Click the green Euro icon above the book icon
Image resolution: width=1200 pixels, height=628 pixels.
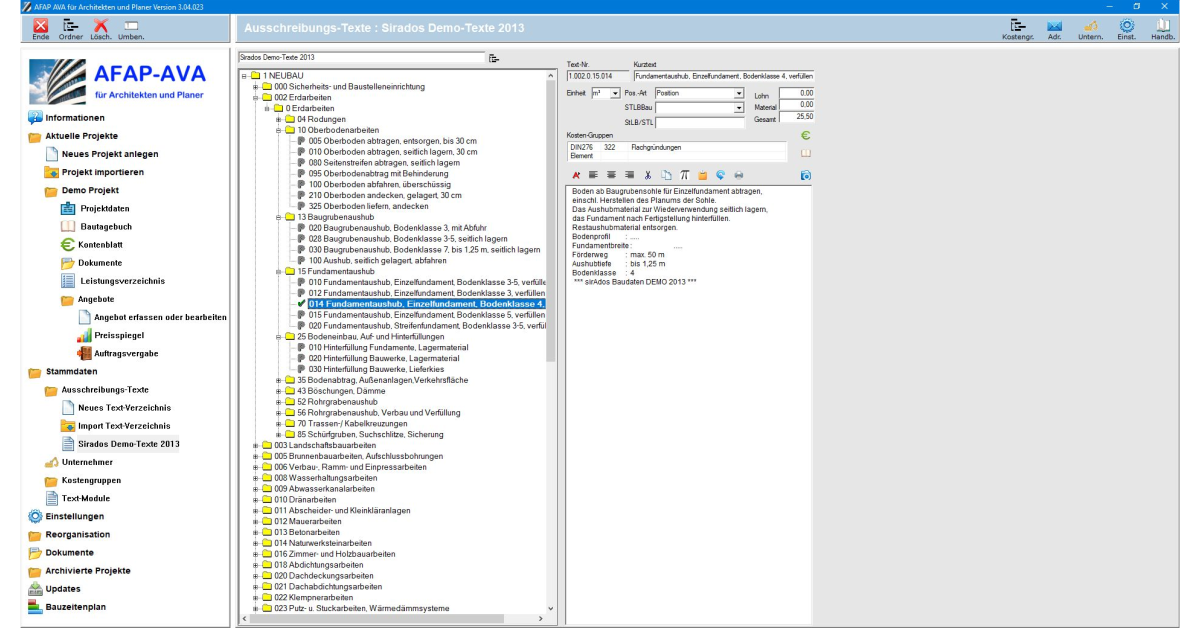pyautogui.click(x=805, y=135)
